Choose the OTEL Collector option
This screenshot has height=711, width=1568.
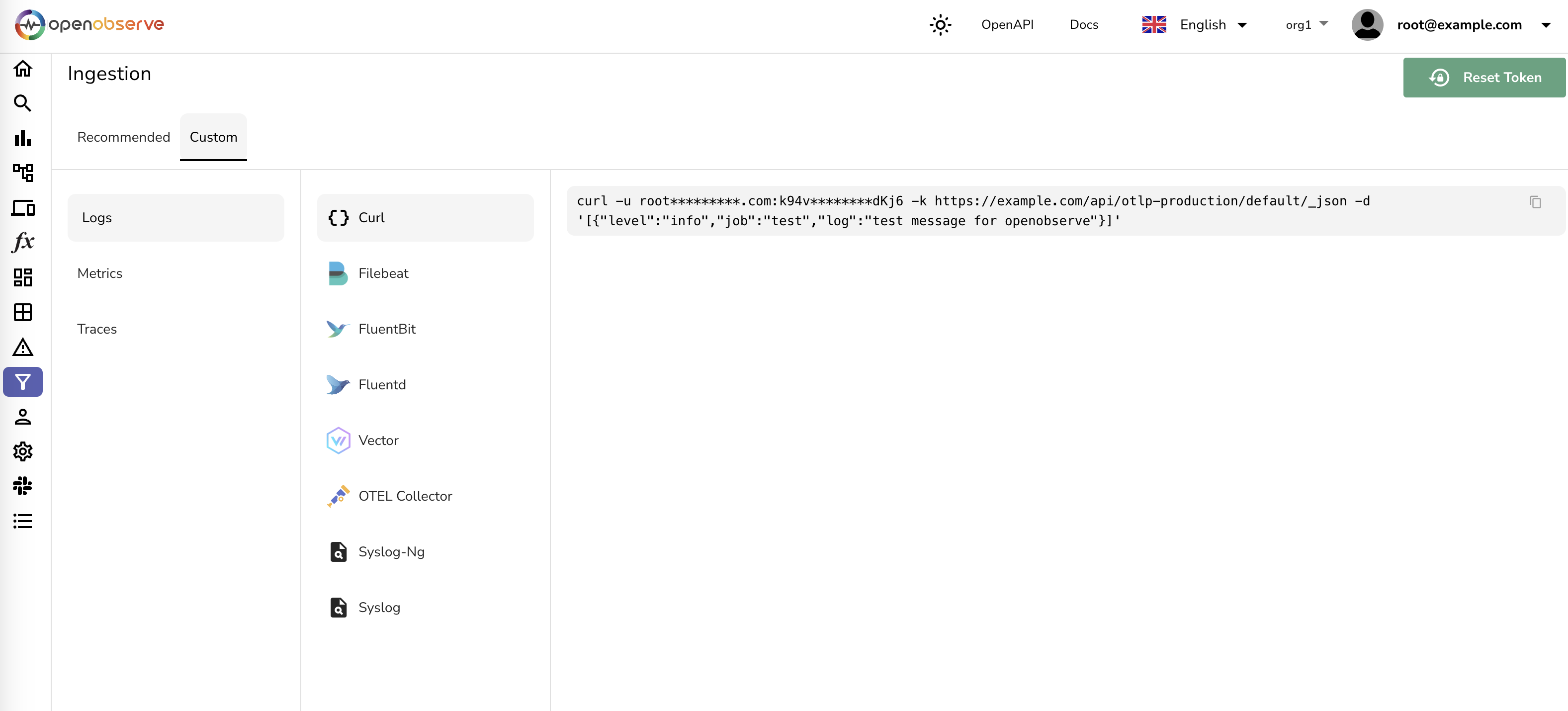click(405, 496)
